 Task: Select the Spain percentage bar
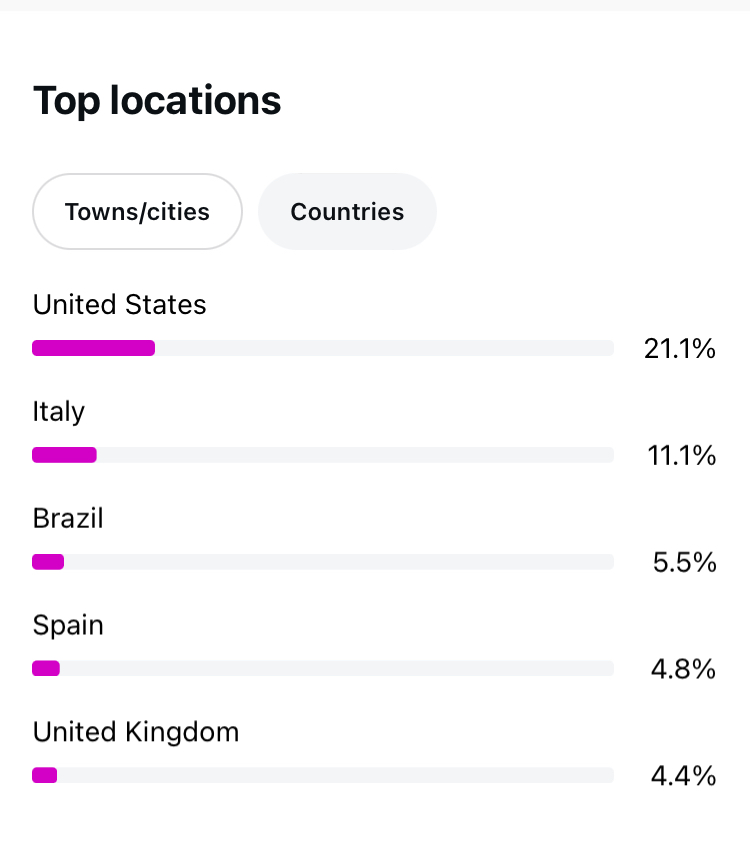click(x=322, y=668)
